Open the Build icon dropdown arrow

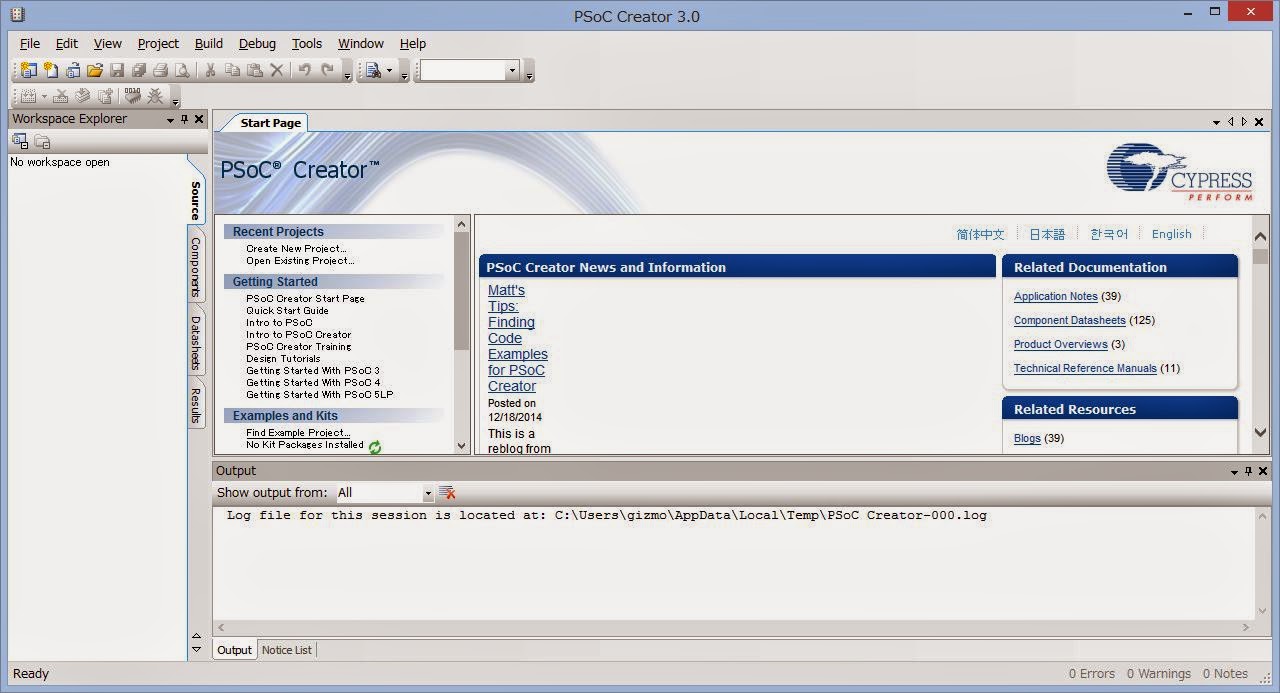click(44, 96)
